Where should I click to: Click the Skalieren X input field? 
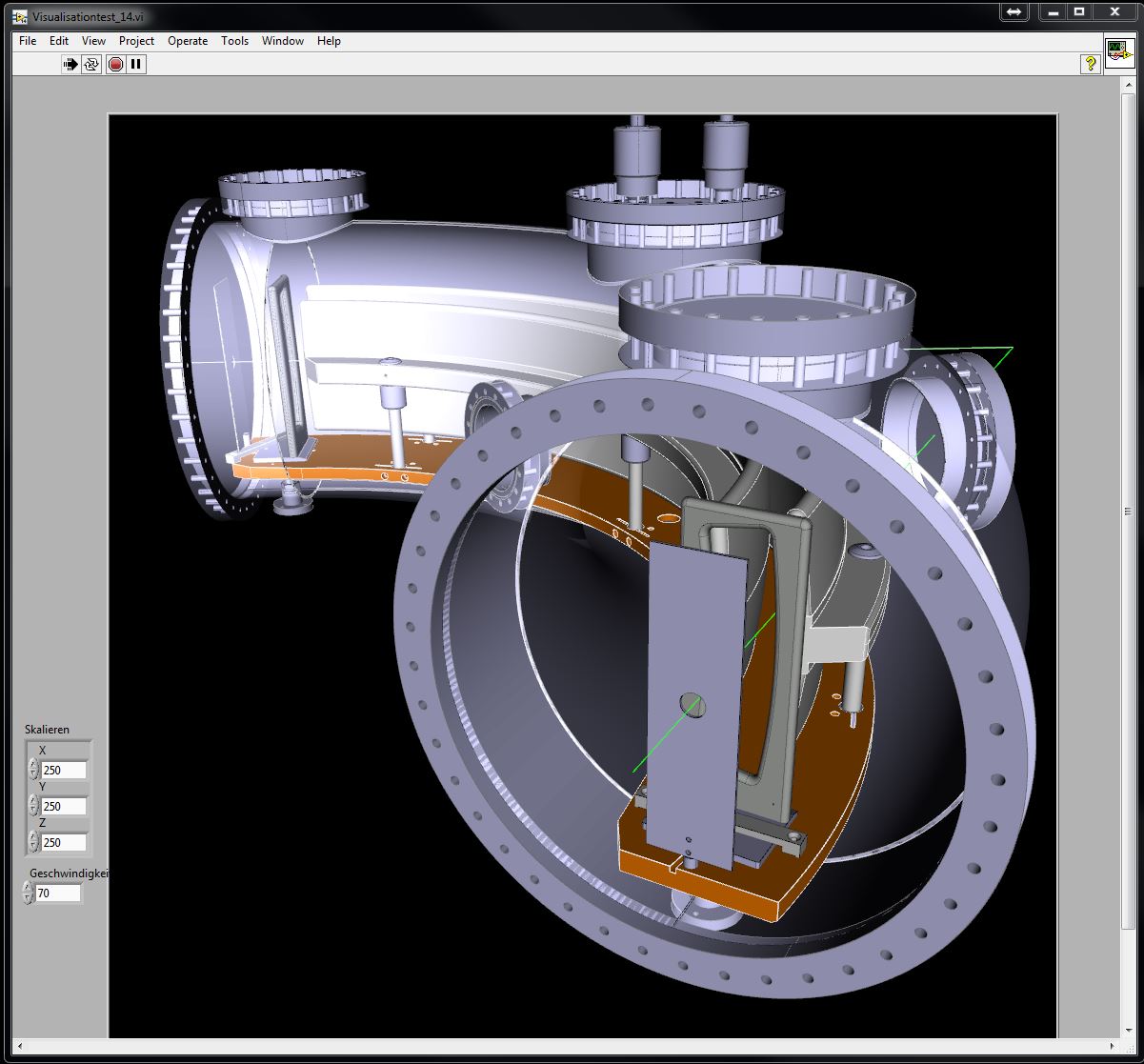pyautogui.click(x=64, y=771)
